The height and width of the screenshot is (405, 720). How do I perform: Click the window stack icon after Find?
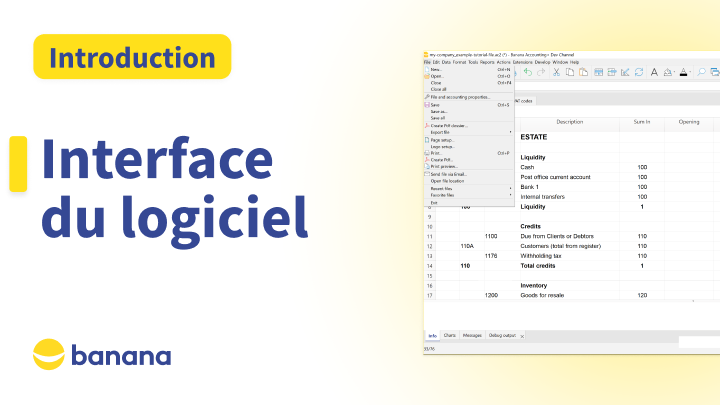point(715,72)
